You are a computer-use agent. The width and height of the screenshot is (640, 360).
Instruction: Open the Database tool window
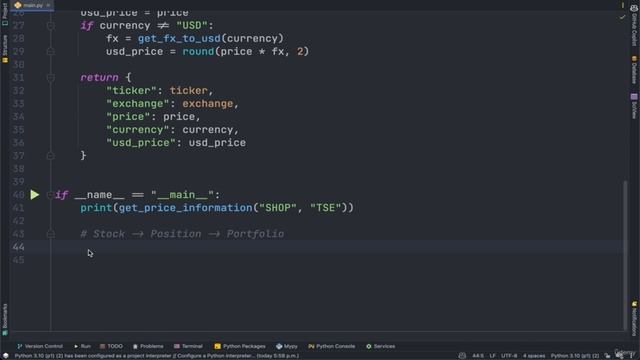pyautogui.click(x=634, y=70)
